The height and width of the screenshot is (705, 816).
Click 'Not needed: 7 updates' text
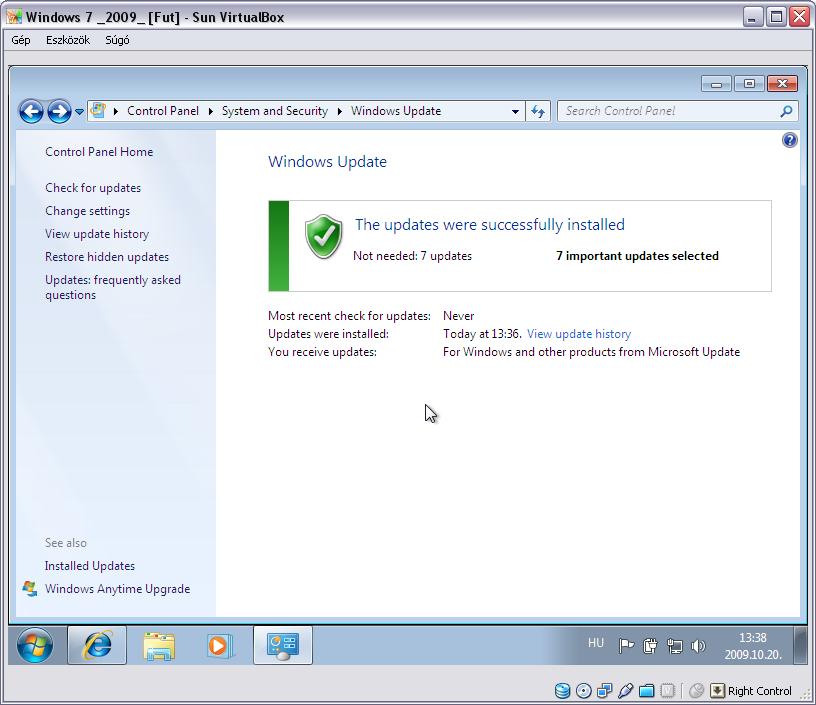click(x=412, y=256)
